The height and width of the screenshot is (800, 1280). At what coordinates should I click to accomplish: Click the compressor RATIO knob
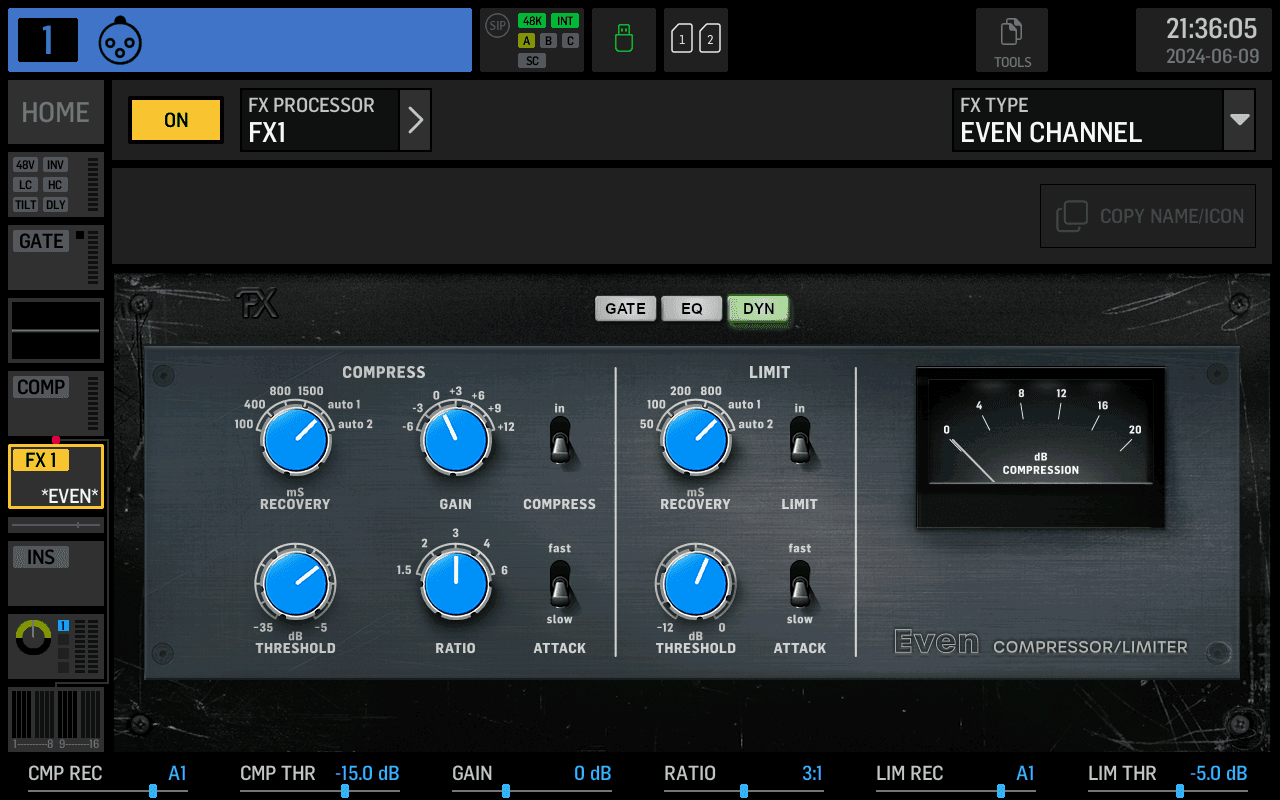click(456, 583)
